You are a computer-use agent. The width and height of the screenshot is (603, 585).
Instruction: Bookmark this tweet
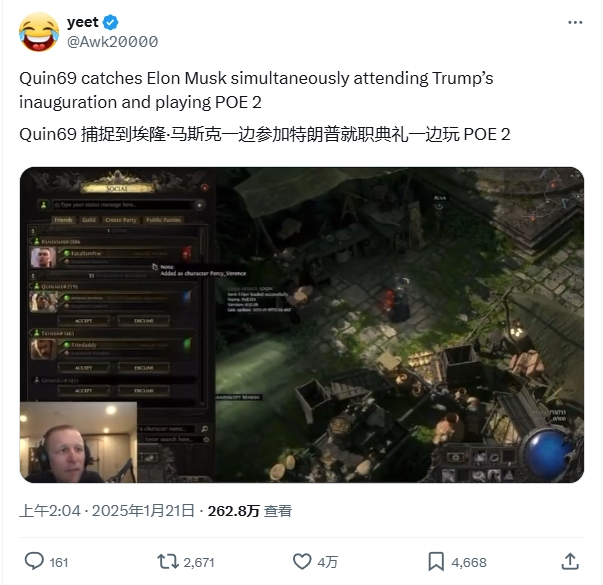pos(436,562)
